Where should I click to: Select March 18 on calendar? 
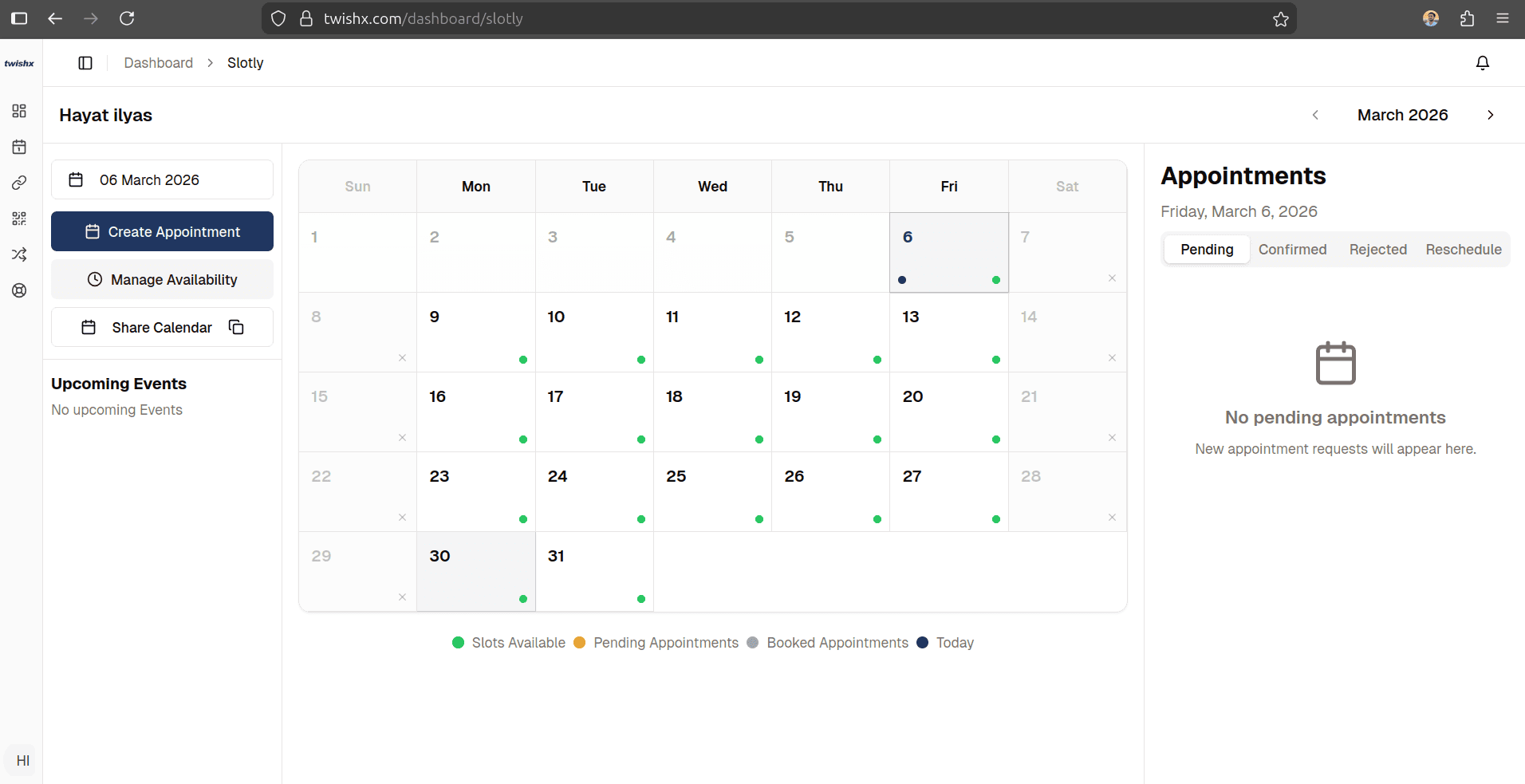coord(712,412)
